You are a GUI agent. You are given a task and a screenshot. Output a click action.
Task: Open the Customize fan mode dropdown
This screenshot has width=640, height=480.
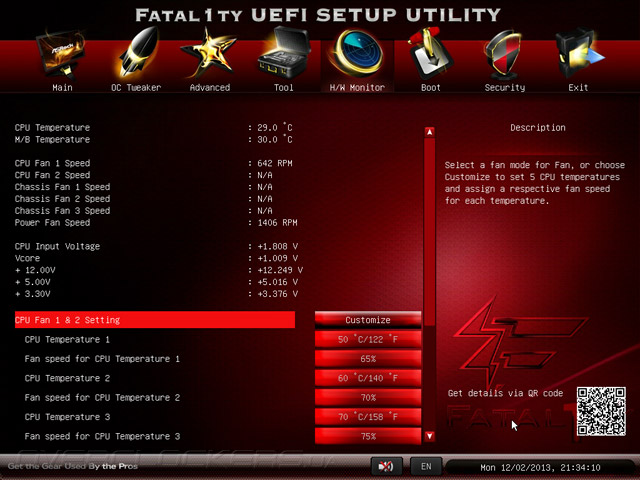(368, 320)
